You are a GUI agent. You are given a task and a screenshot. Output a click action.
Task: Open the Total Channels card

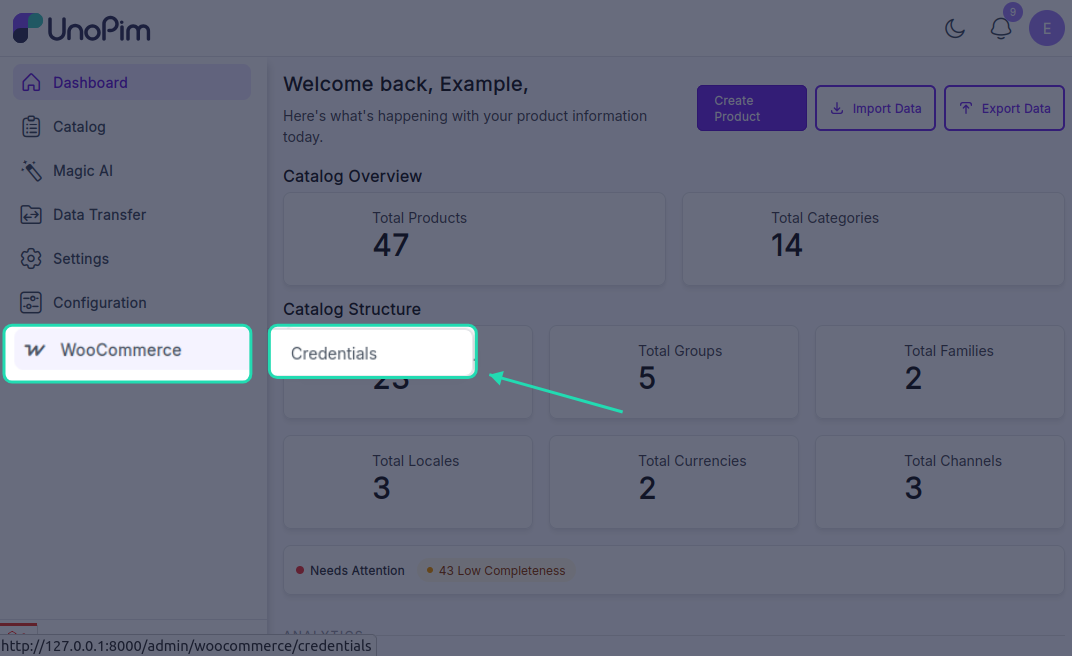[939, 482]
